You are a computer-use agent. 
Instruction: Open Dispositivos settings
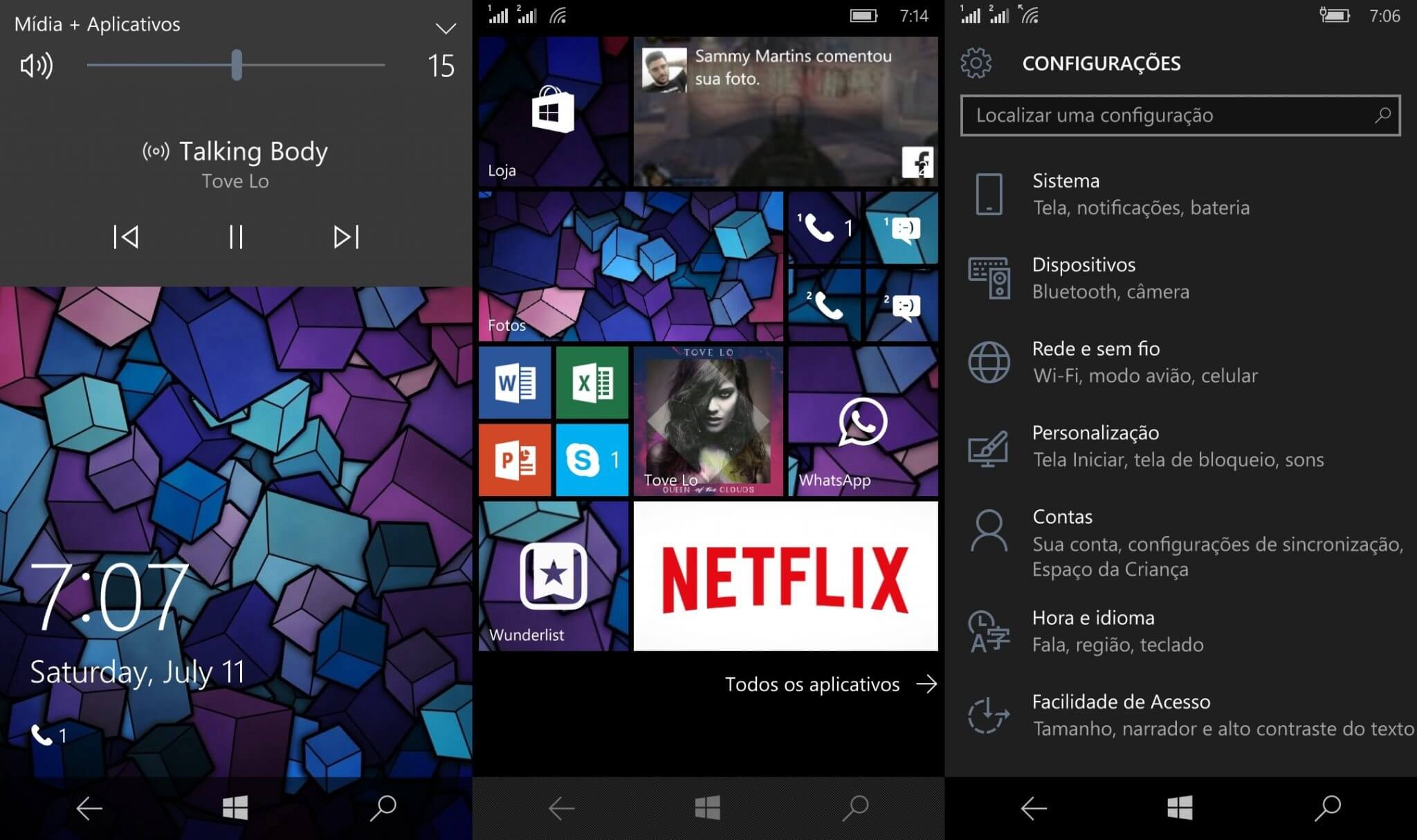pyautogui.click(x=1180, y=278)
